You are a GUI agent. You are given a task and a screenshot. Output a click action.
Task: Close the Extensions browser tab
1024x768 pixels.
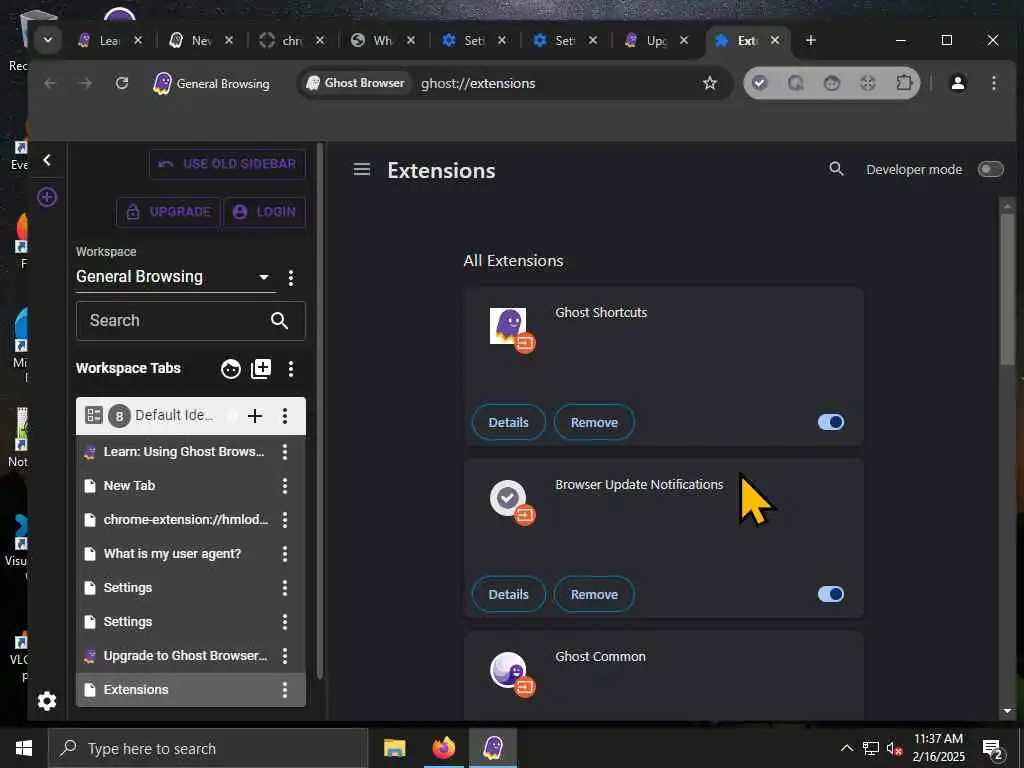[775, 40]
